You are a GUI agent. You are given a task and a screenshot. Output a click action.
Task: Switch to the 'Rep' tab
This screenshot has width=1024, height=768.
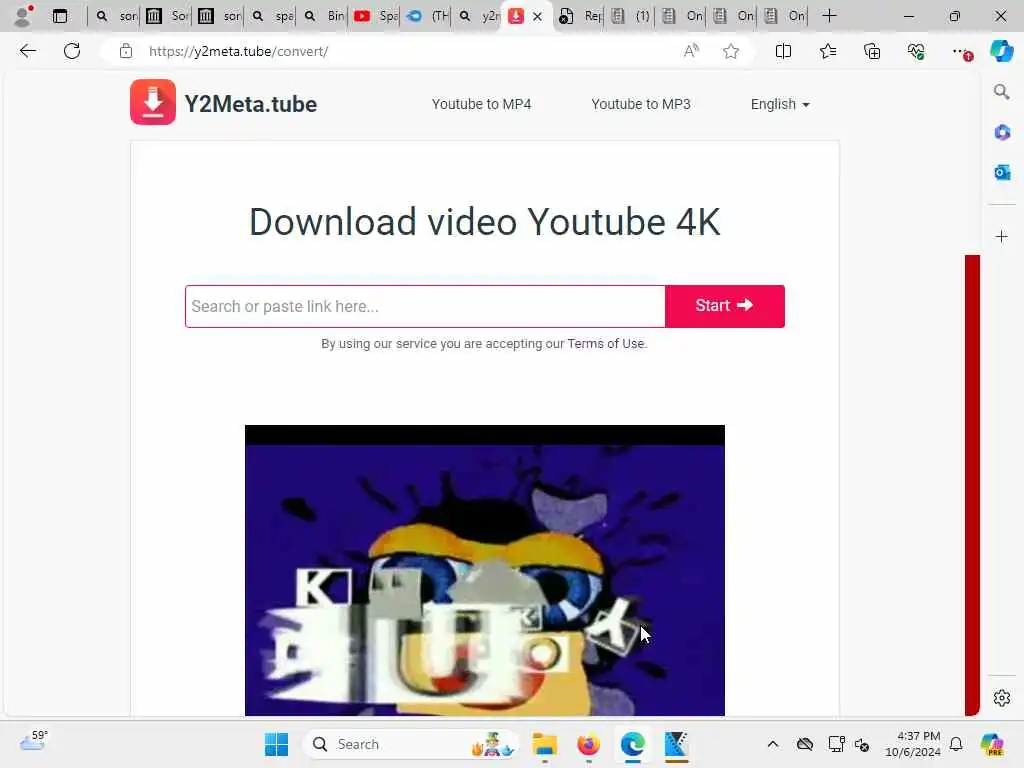click(x=581, y=16)
